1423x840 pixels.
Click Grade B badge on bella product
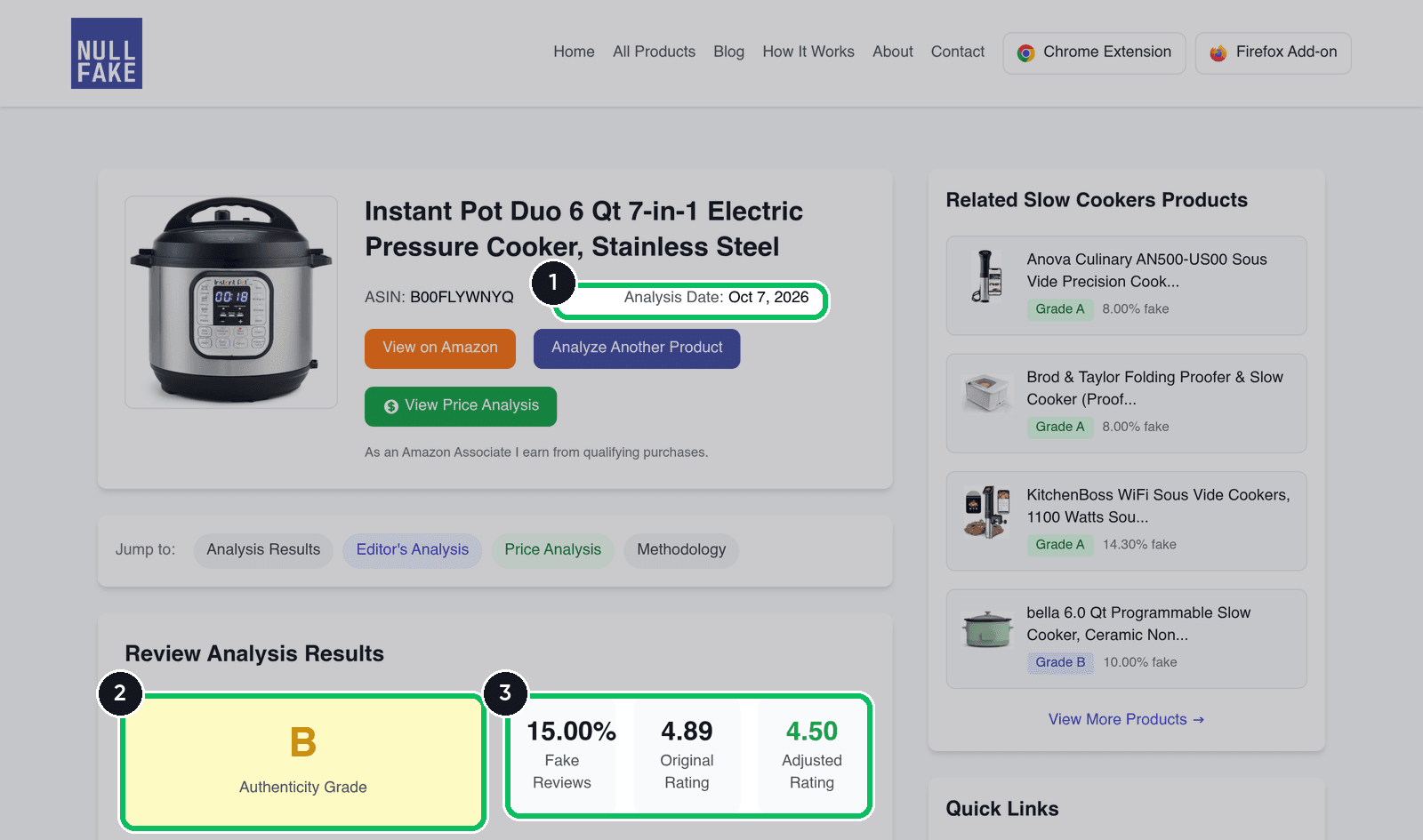pyautogui.click(x=1060, y=662)
